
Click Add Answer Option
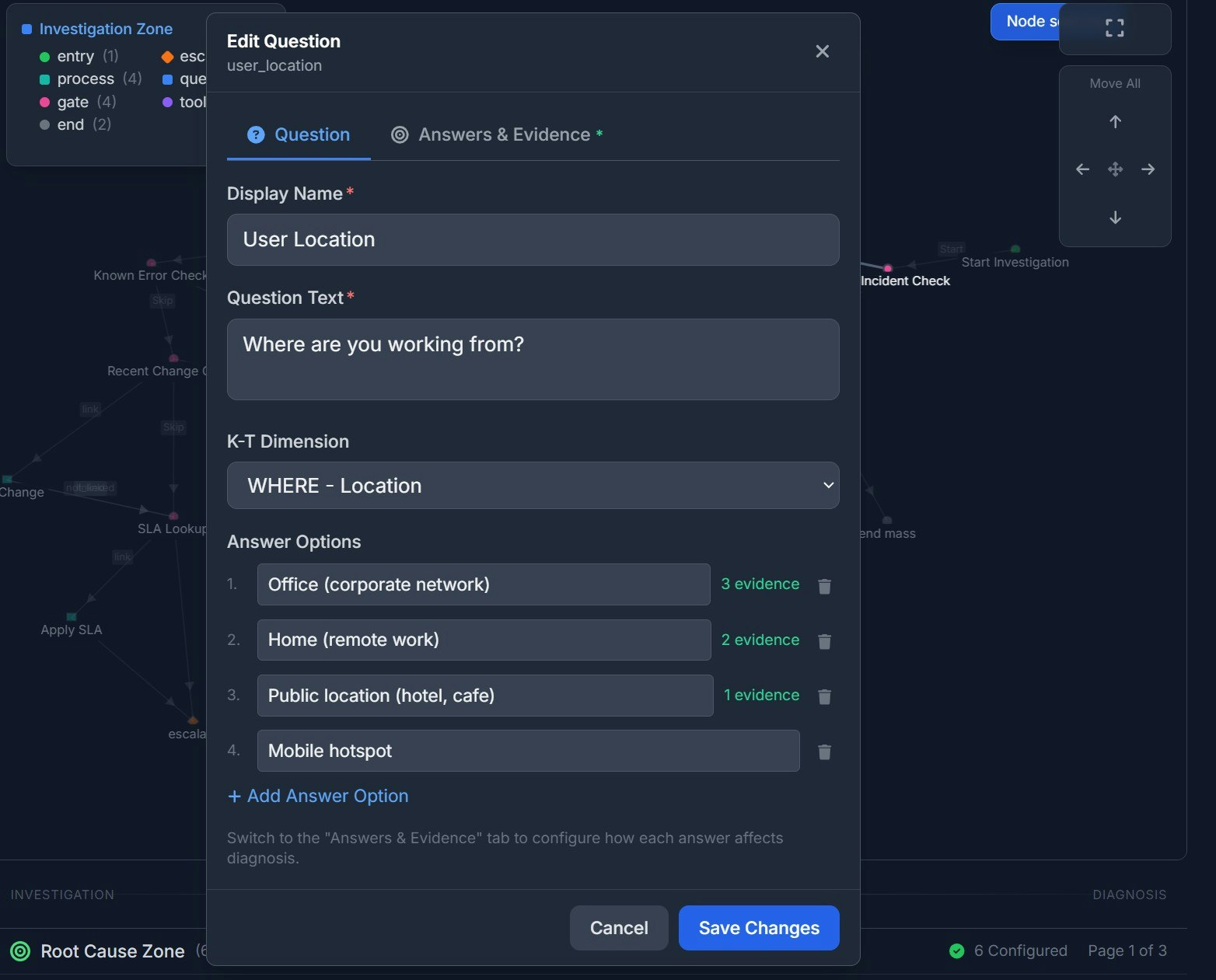[317, 796]
